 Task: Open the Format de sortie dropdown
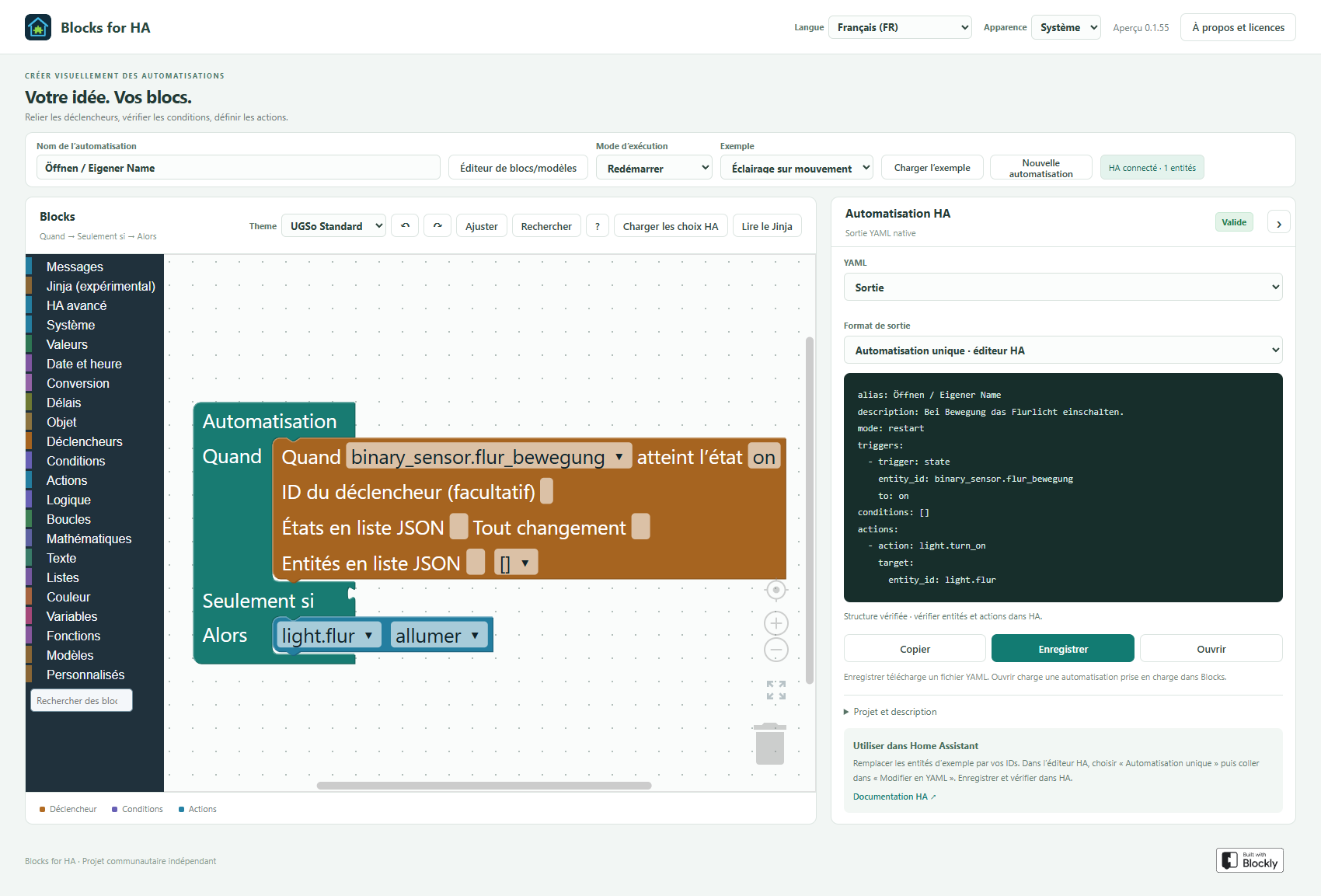1063,350
